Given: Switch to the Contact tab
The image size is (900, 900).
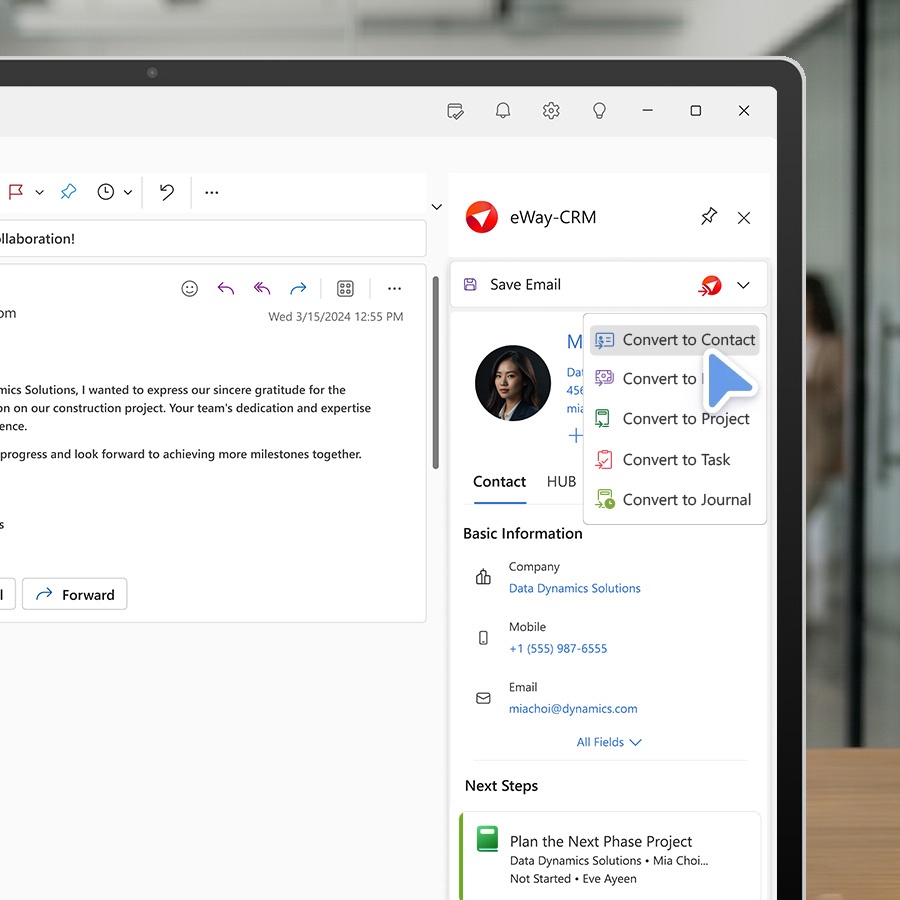Looking at the screenshot, I should (499, 482).
